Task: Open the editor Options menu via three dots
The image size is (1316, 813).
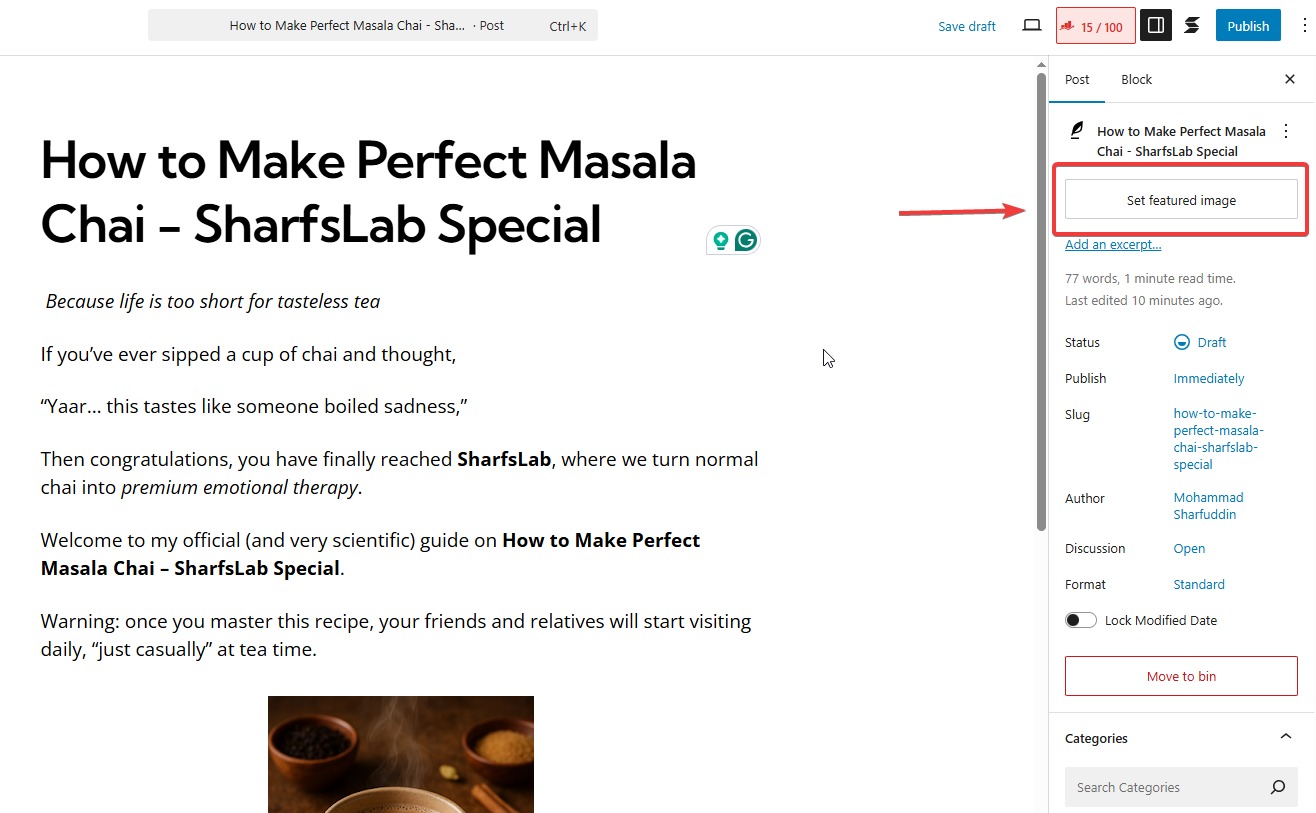Action: 1305,25
